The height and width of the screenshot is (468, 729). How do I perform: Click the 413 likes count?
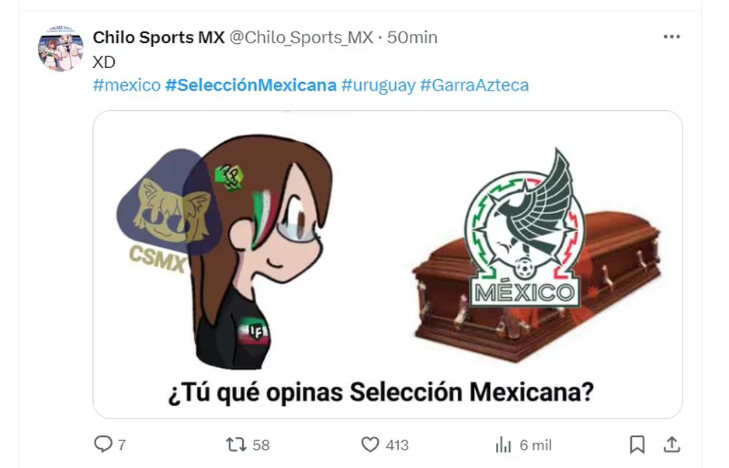397,445
